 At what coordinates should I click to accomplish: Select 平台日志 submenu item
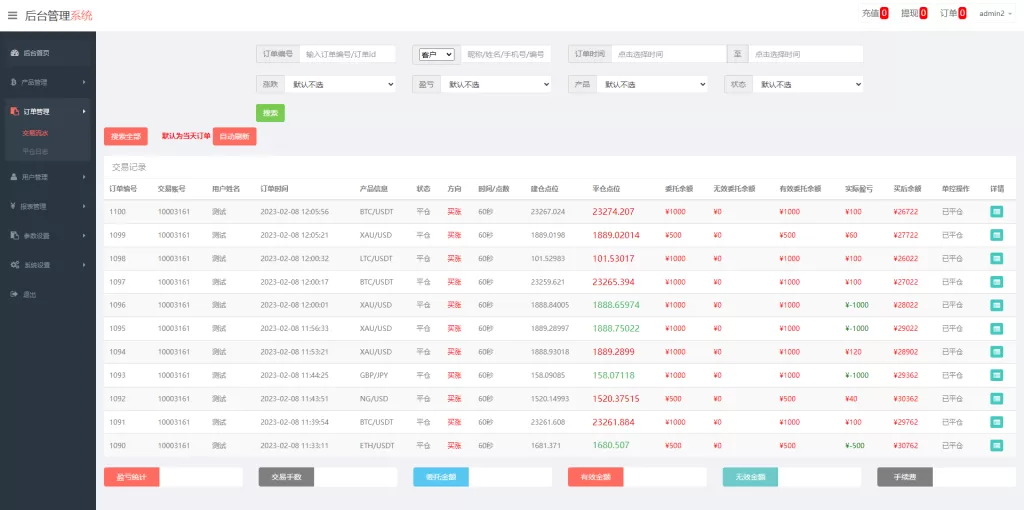click(35, 151)
